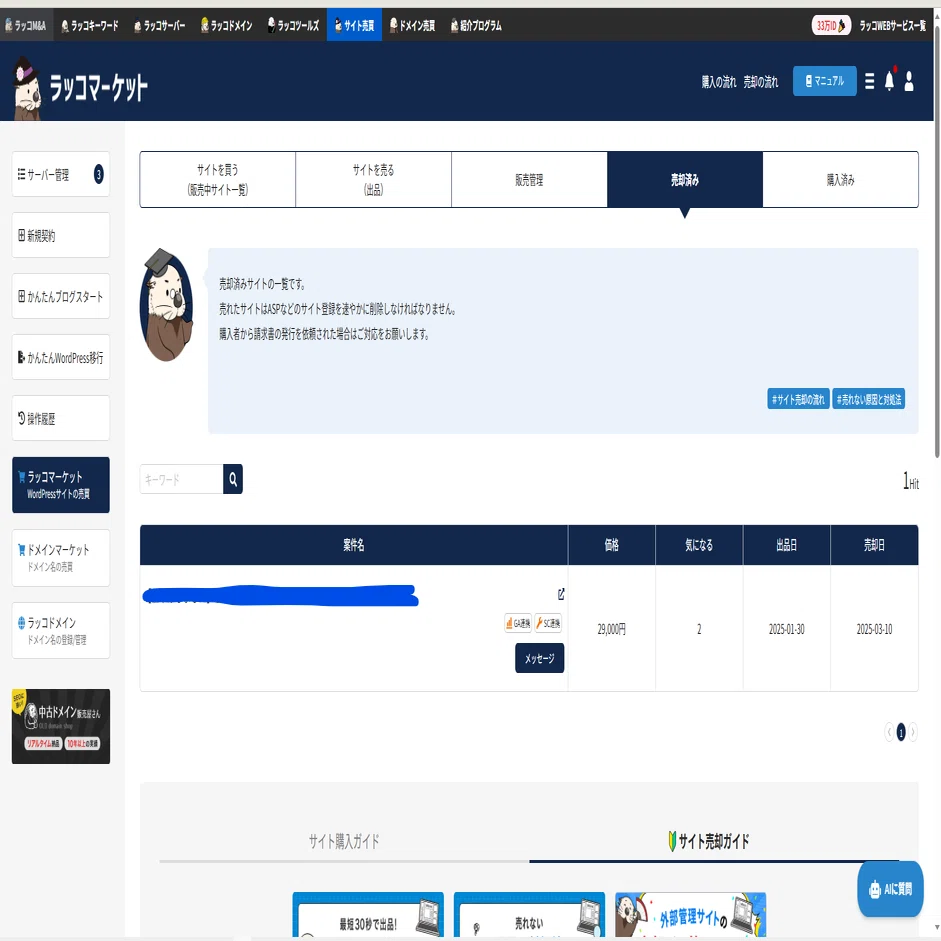Click the メッセージ button
Viewport: 941px width, 941px height.
click(x=540, y=658)
